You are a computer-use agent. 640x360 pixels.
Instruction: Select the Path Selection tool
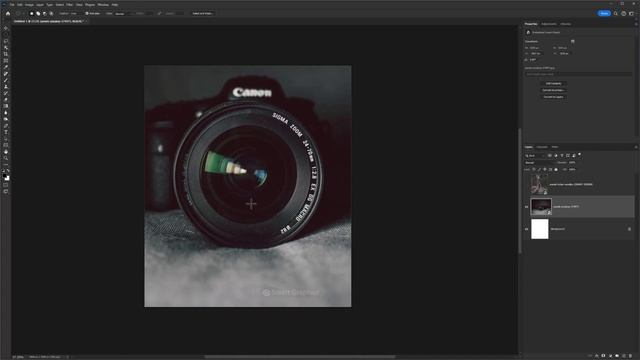pyautogui.click(x=6, y=139)
